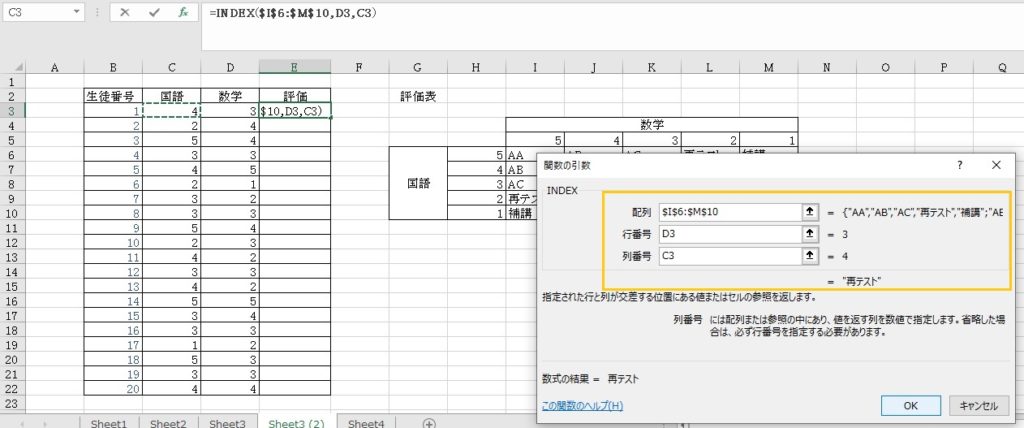
Task: Open the Sheet2 tab
Action: 168,423
